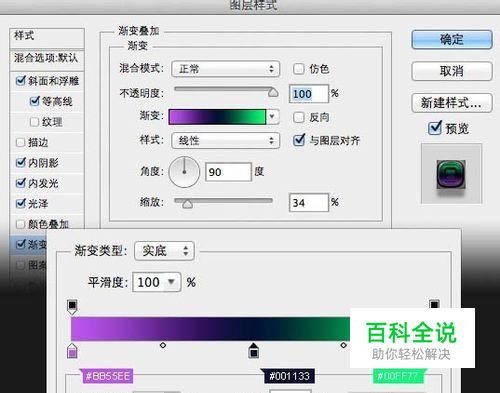The width and height of the screenshot is (500, 393).
Task: Enable the 描边 checkbox
Action: pyautogui.click(x=20, y=142)
